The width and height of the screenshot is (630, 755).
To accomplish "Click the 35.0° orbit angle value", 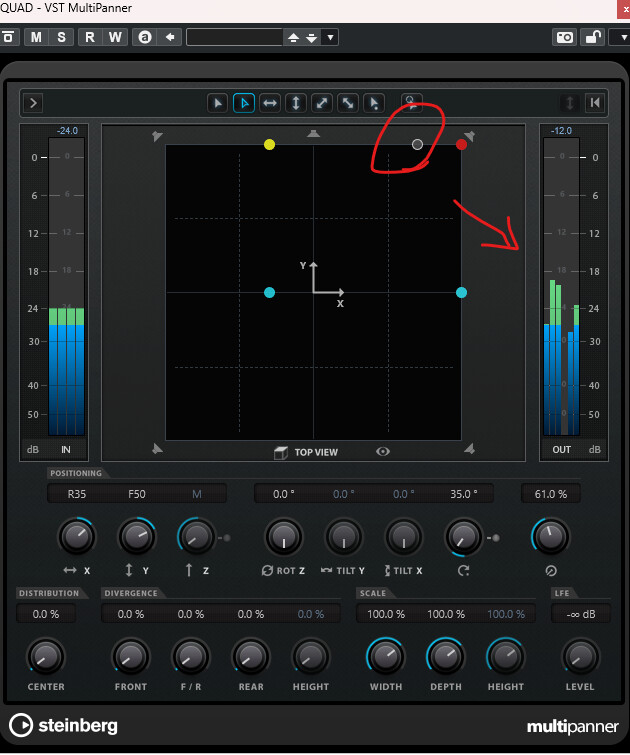I will pos(464,494).
